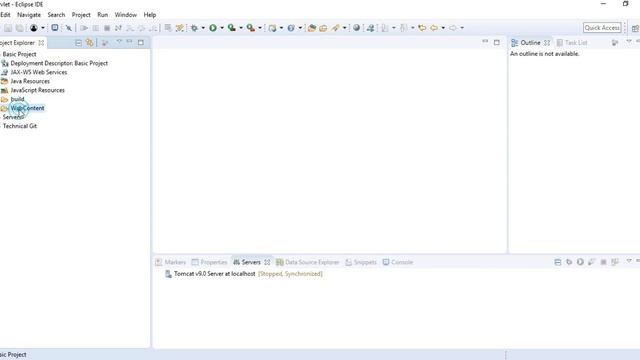Click Link with Editor in Project Explorer
The width and height of the screenshot is (640, 360).
pyautogui.click(x=89, y=42)
